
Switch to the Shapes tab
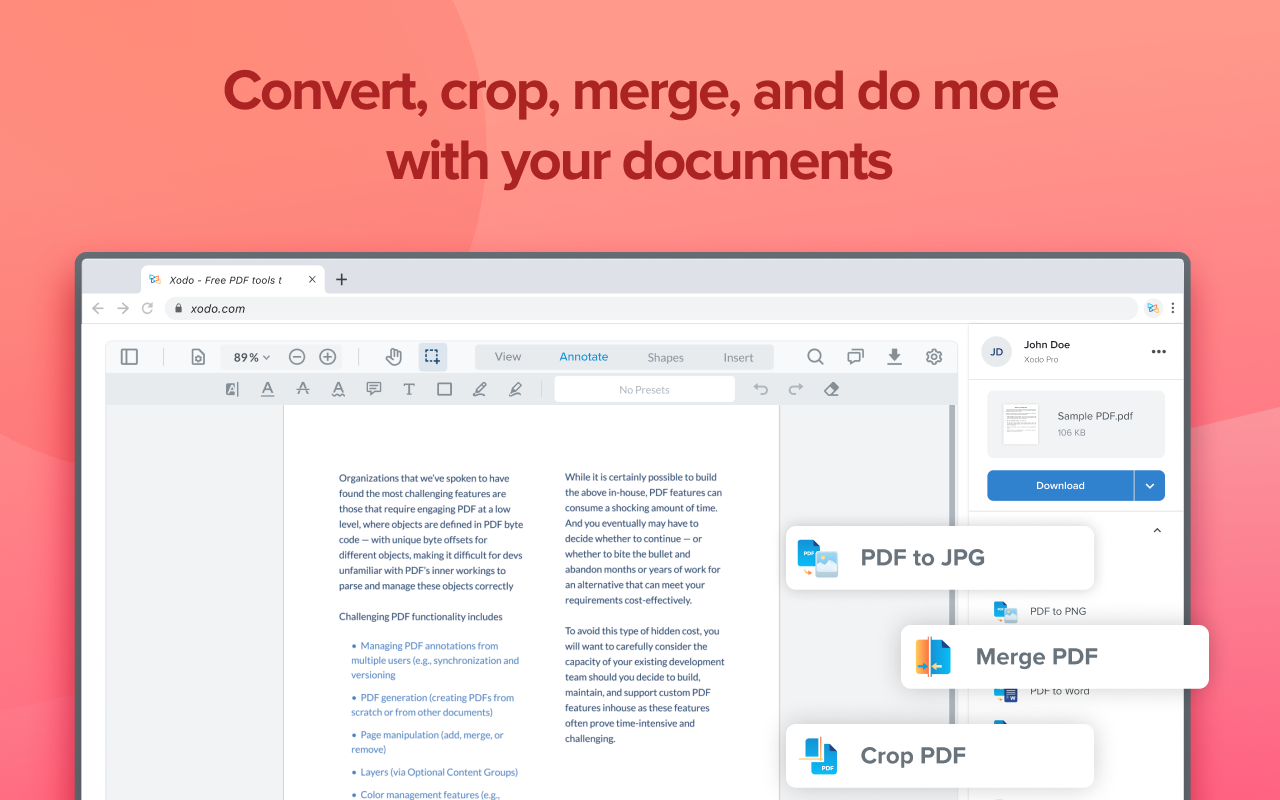tap(665, 357)
